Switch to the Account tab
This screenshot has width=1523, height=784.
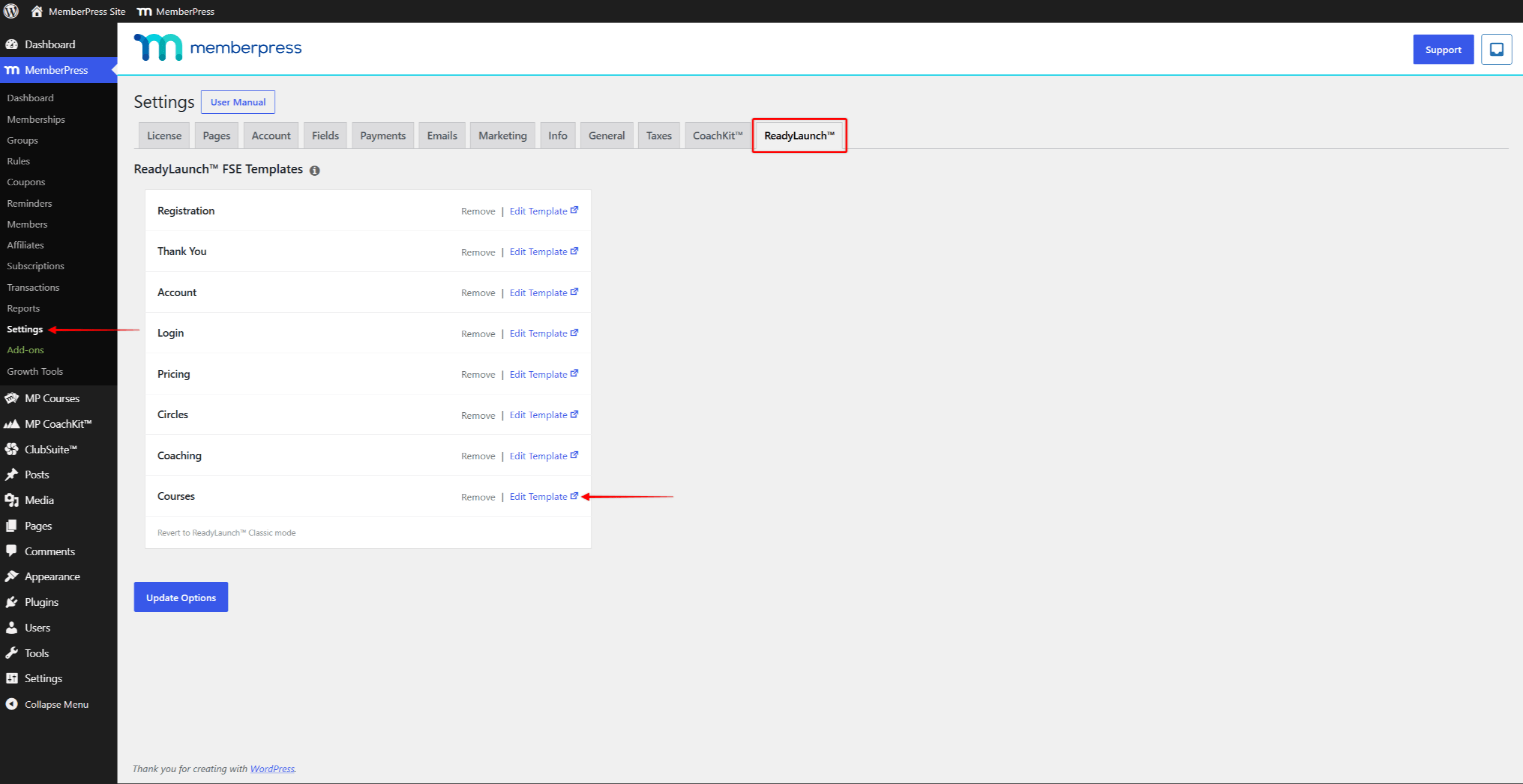[271, 136]
